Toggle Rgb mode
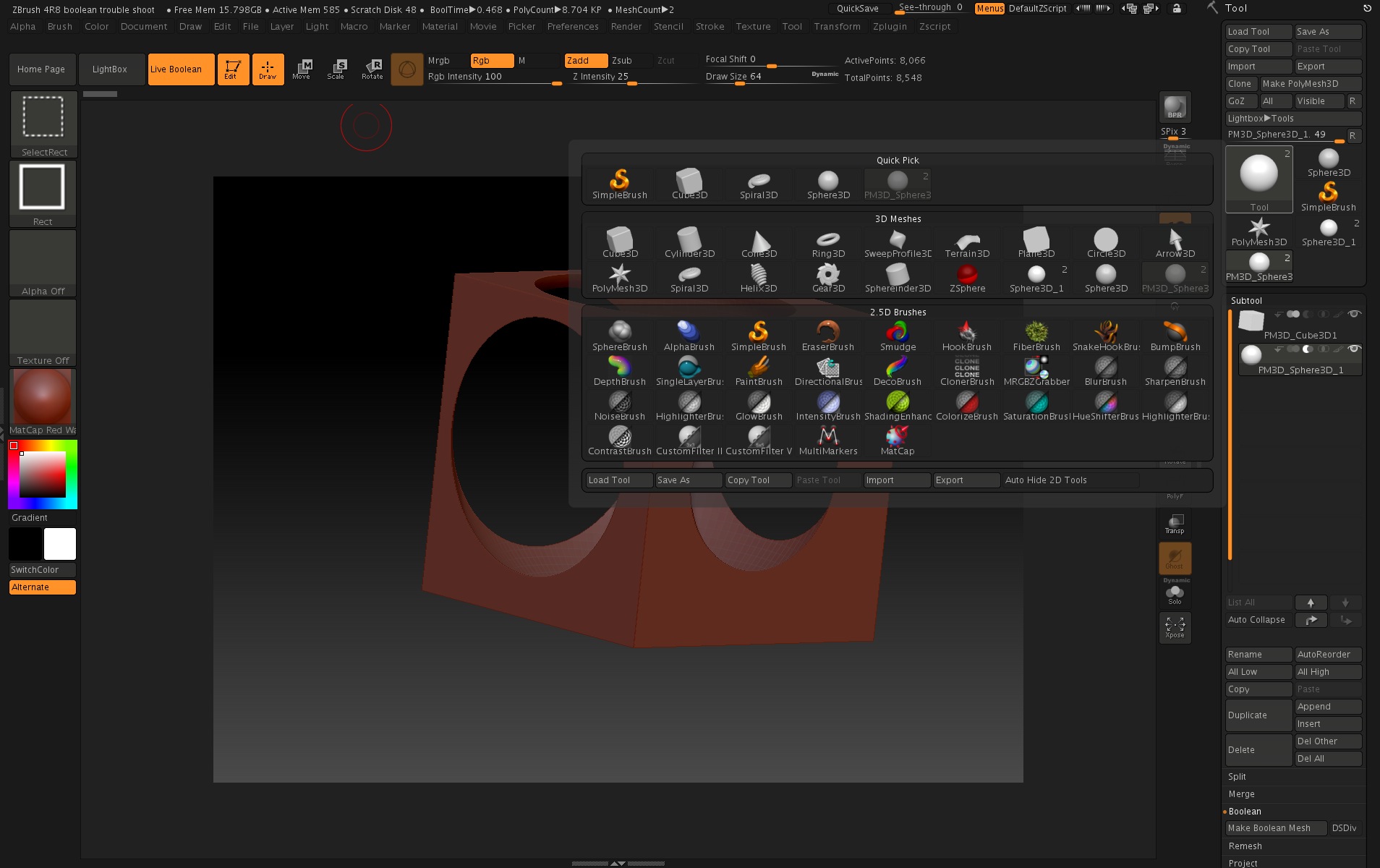 pyautogui.click(x=492, y=61)
